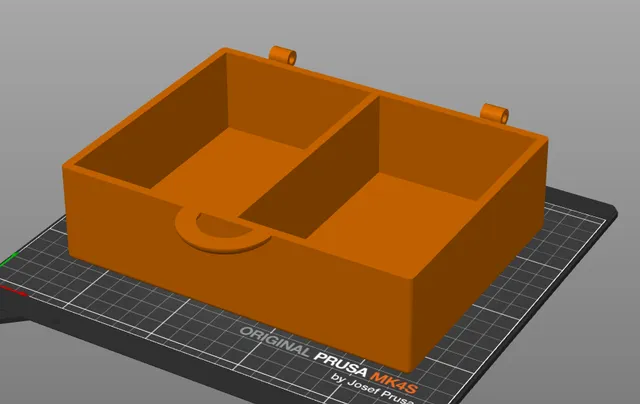
Task: Click the left hinge knuckle of the box
Action: [x=282, y=55]
